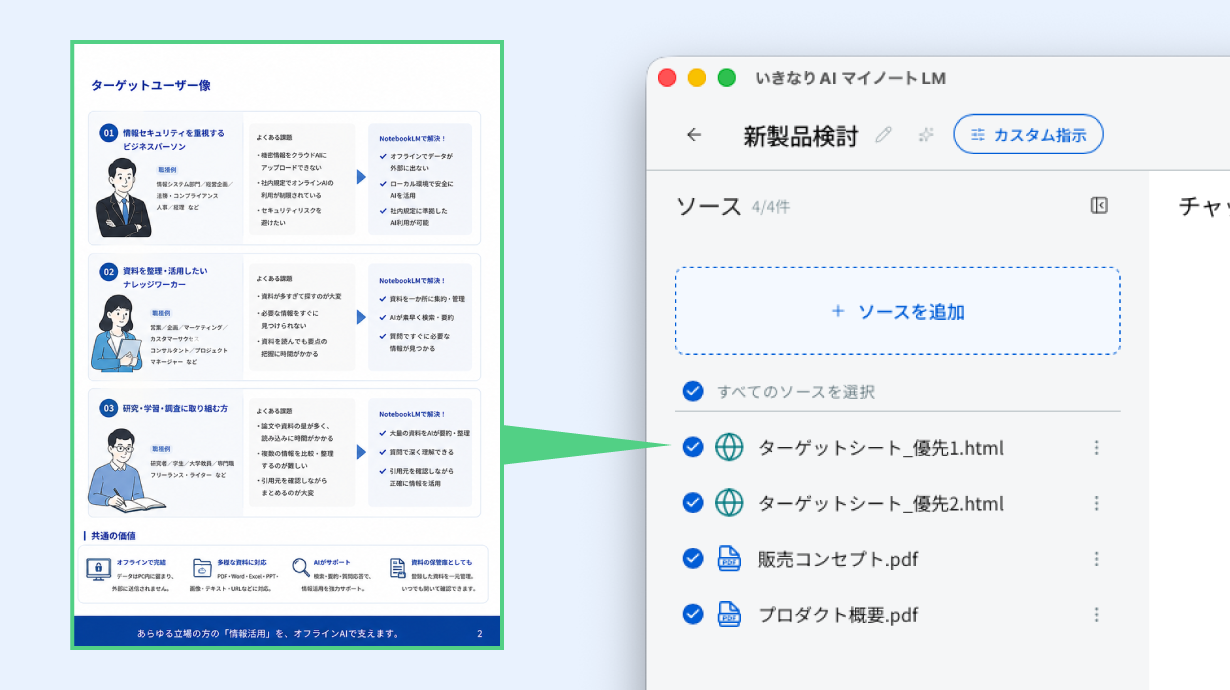Click sparkle icon next to the title

[926, 135]
